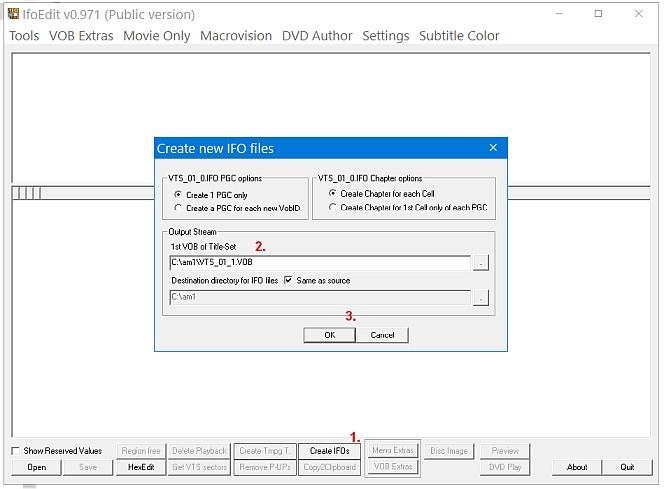Click the VOB Extras bottom button
The height and width of the screenshot is (489, 664).
click(393, 467)
